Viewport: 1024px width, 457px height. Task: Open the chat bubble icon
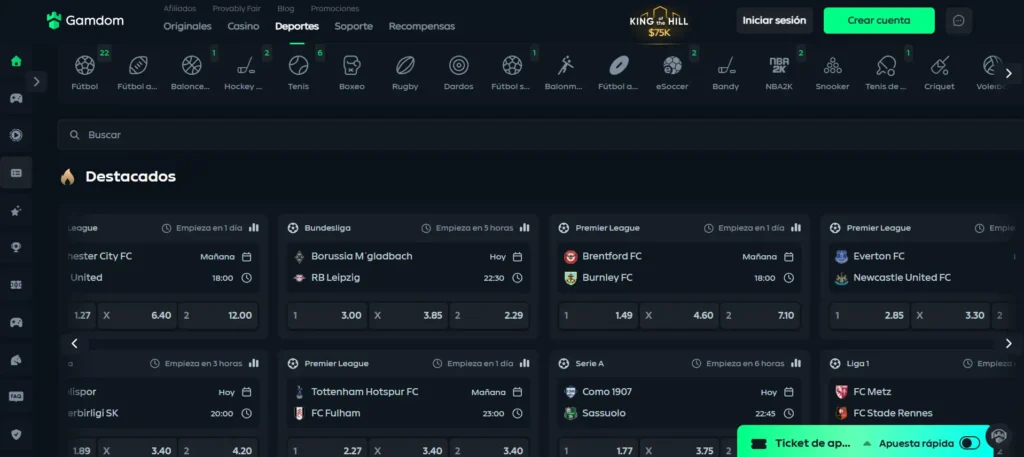(959, 21)
